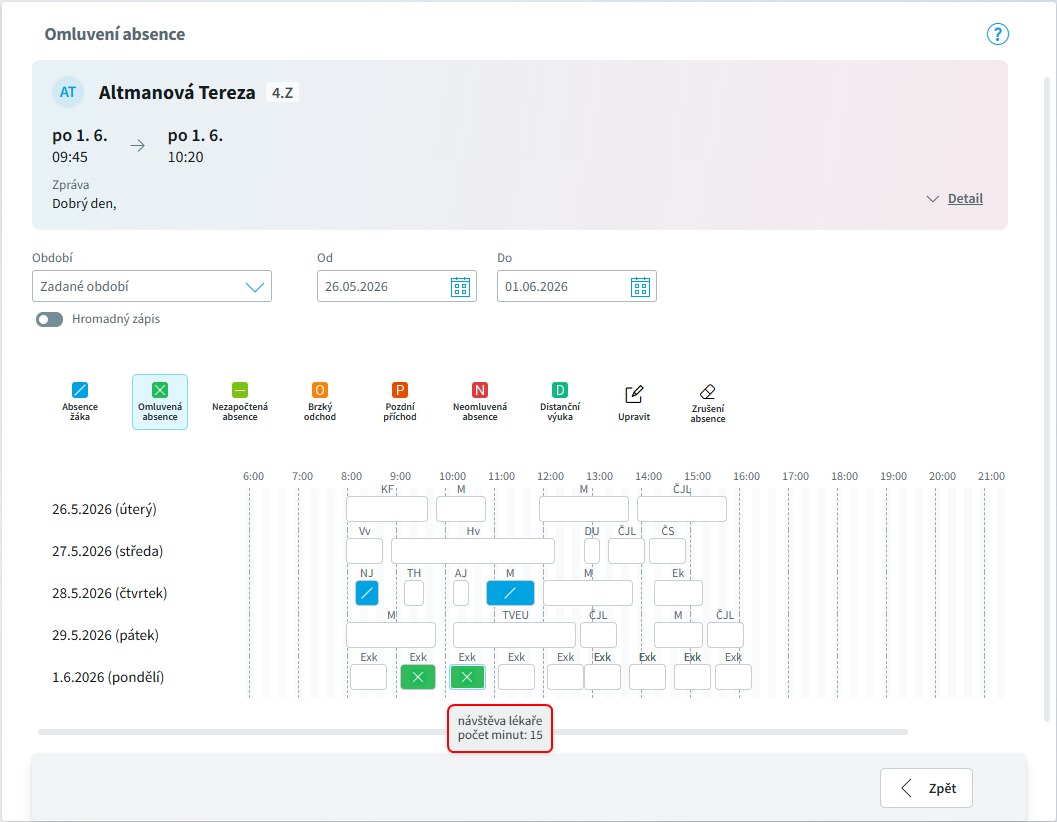Click the 29.5.2026 (pátek) row label
1057x822 pixels.
point(105,635)
